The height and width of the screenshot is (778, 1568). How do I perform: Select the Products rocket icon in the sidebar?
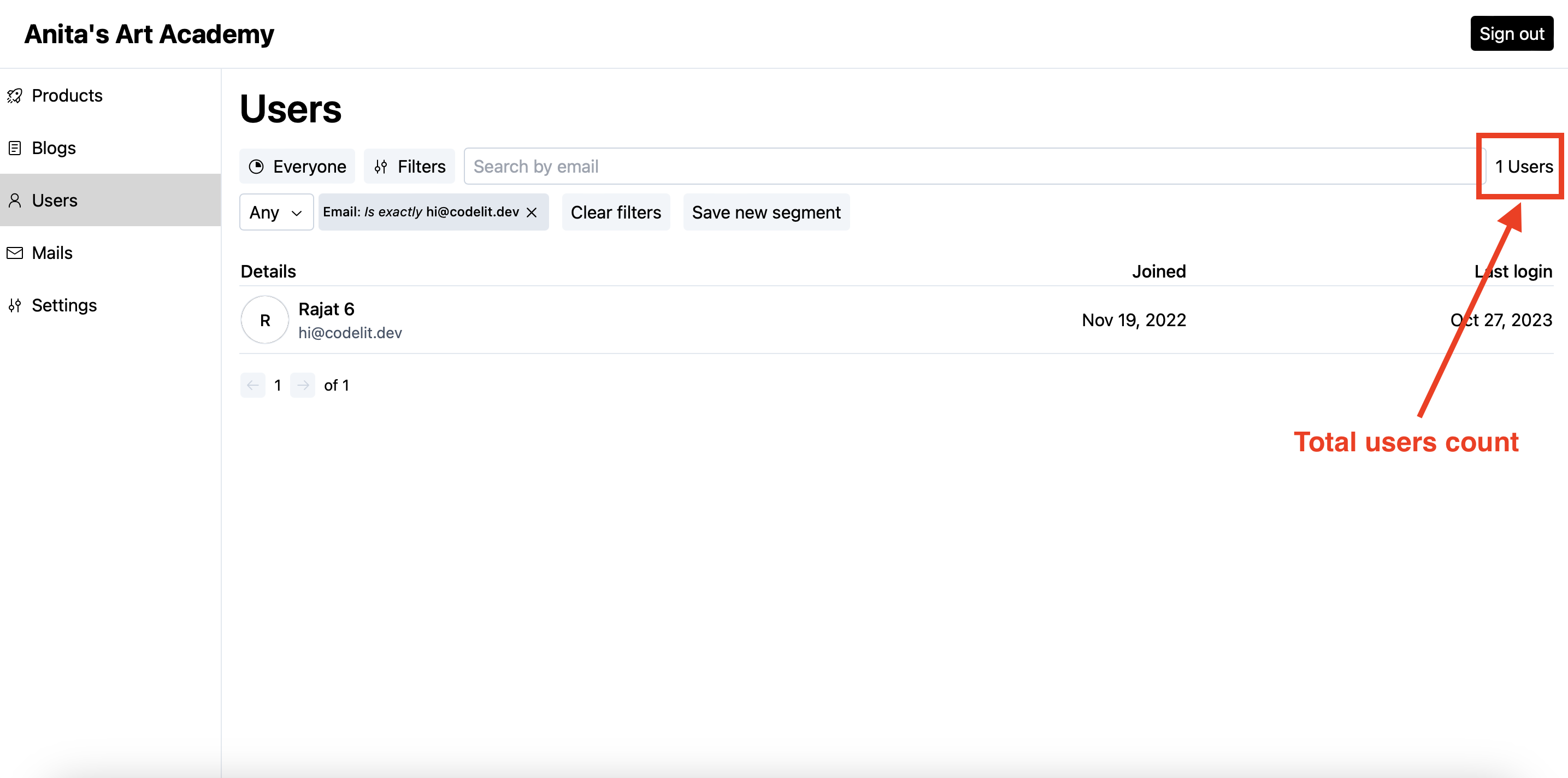tap(15, 96)
